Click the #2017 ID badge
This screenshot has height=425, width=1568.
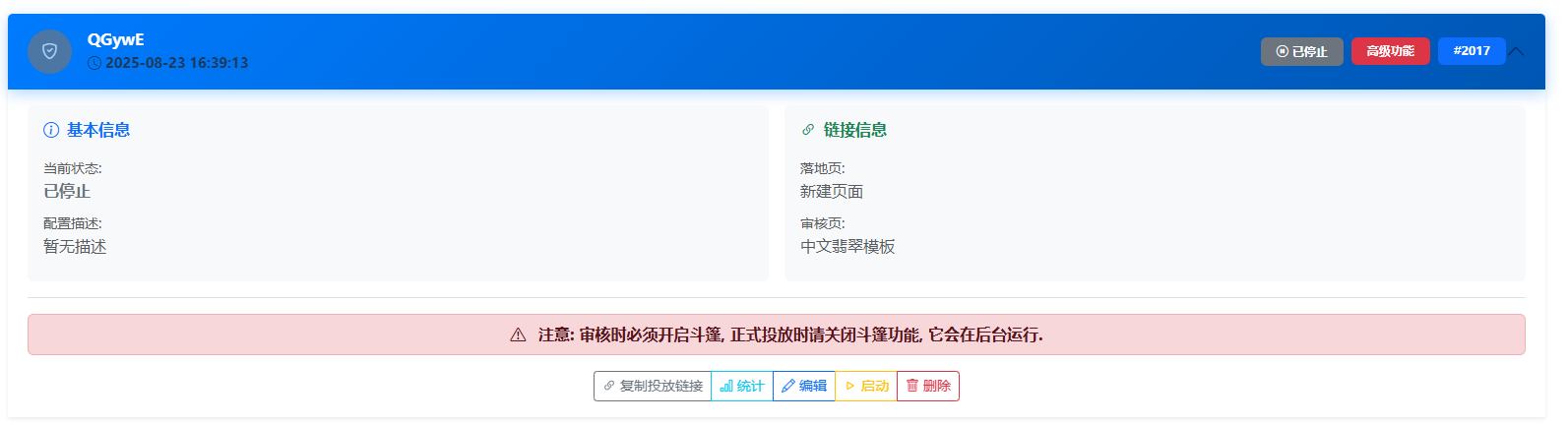click(x=1472, y=51)
